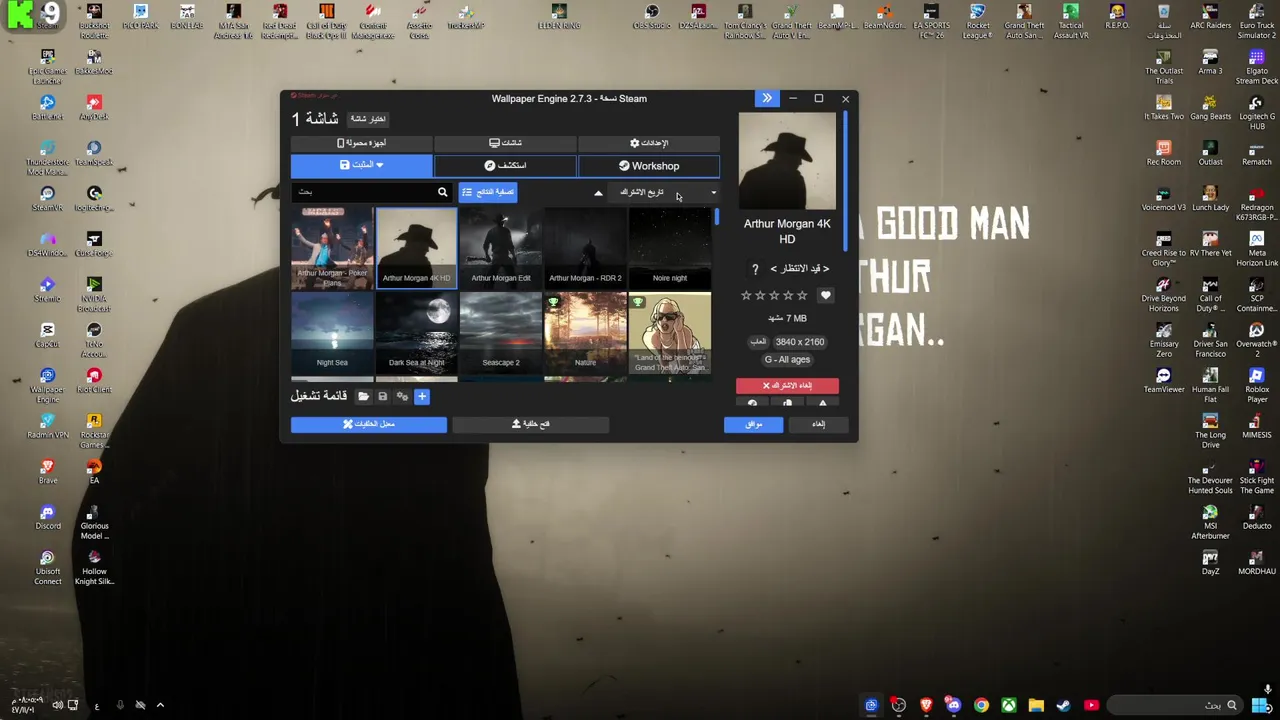Click the red unsubscribe button
The image size is (1280, 720).
(787, 385)
